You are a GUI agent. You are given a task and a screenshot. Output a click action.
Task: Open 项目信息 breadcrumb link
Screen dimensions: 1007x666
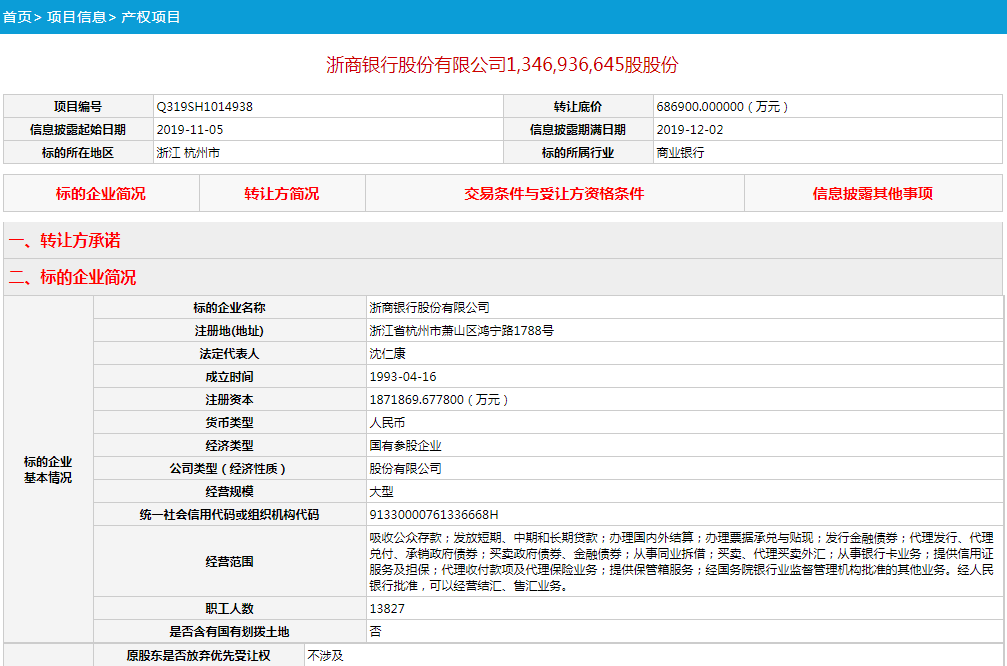[x=76, y=17]
